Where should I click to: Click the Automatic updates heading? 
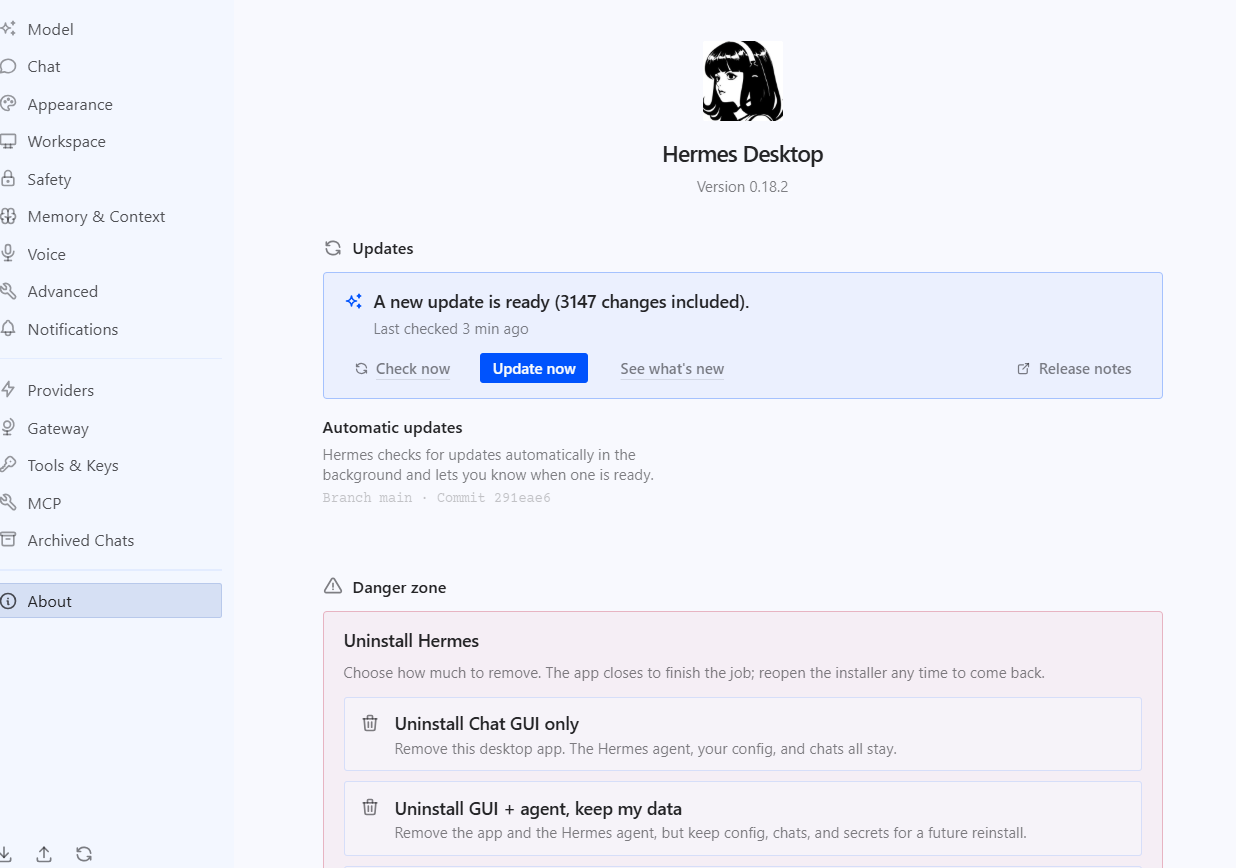point(392,427)
